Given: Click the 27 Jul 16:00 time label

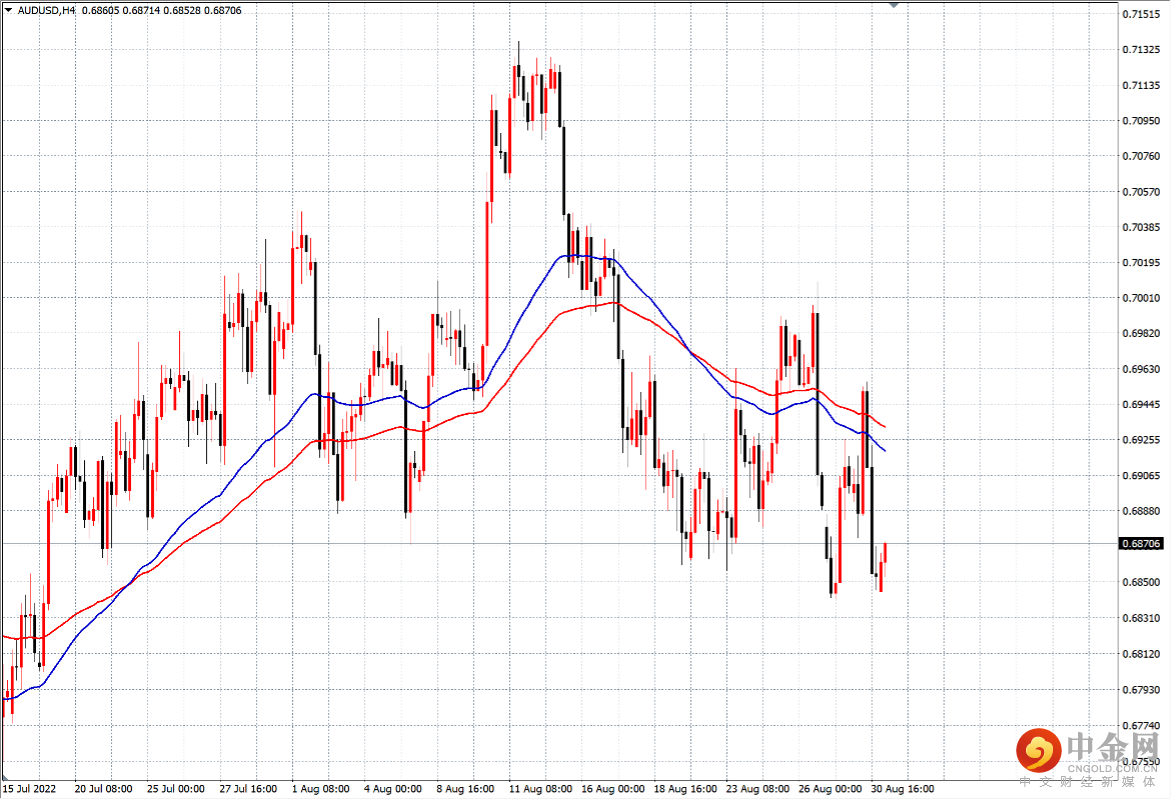Looking at the screenshot, I should 248,790.
